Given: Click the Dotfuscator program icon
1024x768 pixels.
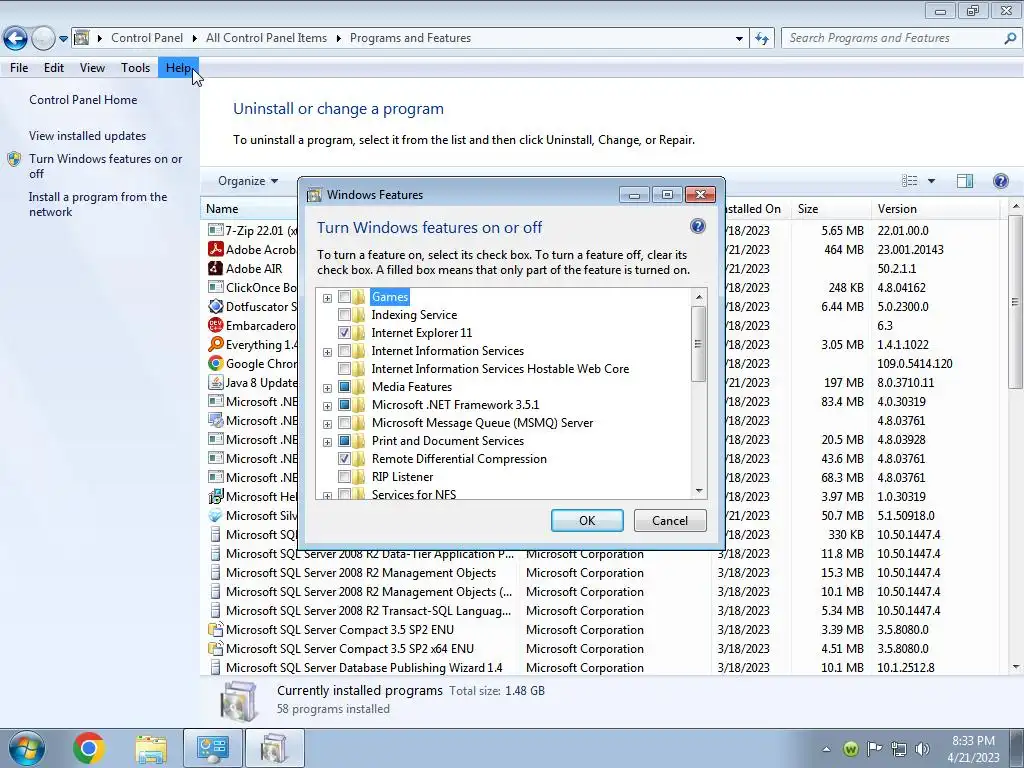Looking at the screenshot, I should pos(216,306).
